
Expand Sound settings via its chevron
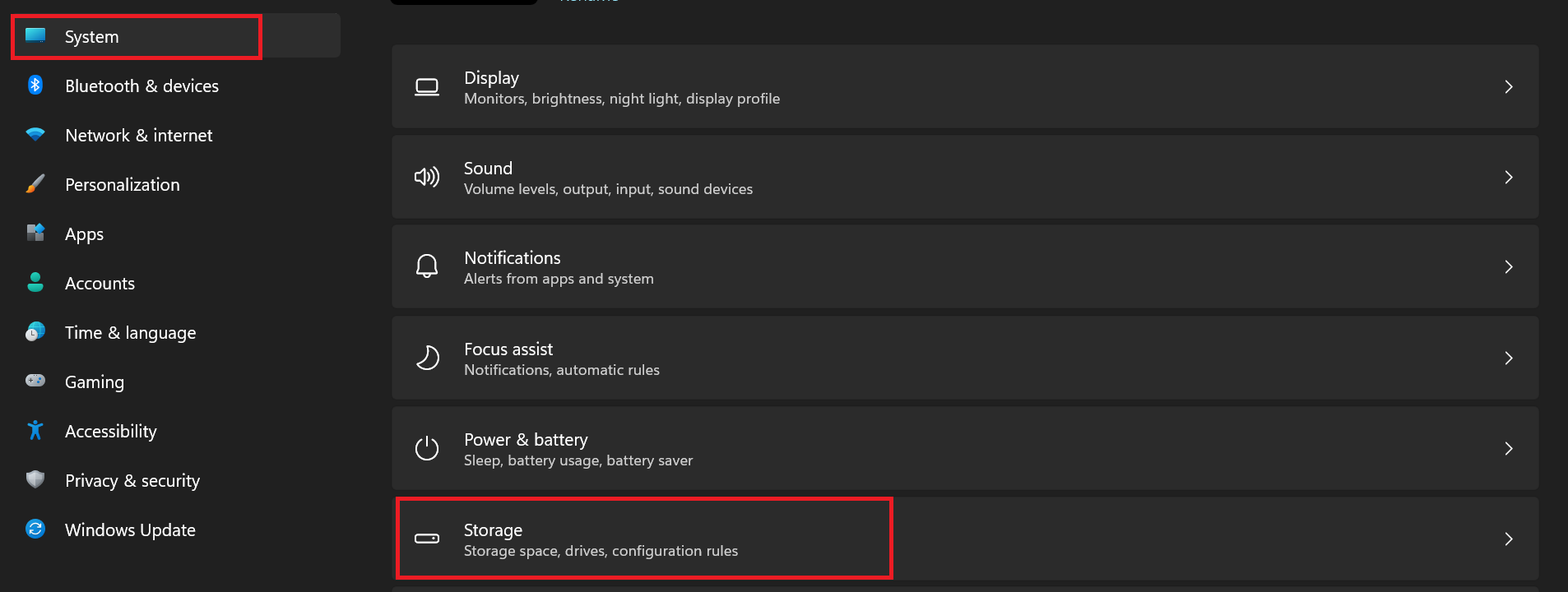[1509, 177]
